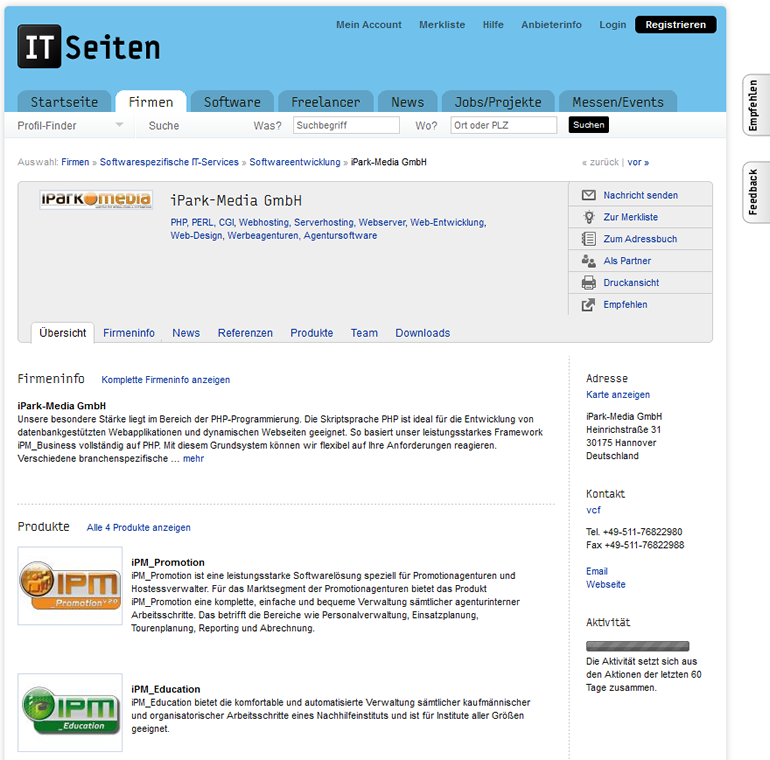Screen dimensions: 770x760
Task: Click the Karte anzeigen link
Action: [x=618, y=395]
